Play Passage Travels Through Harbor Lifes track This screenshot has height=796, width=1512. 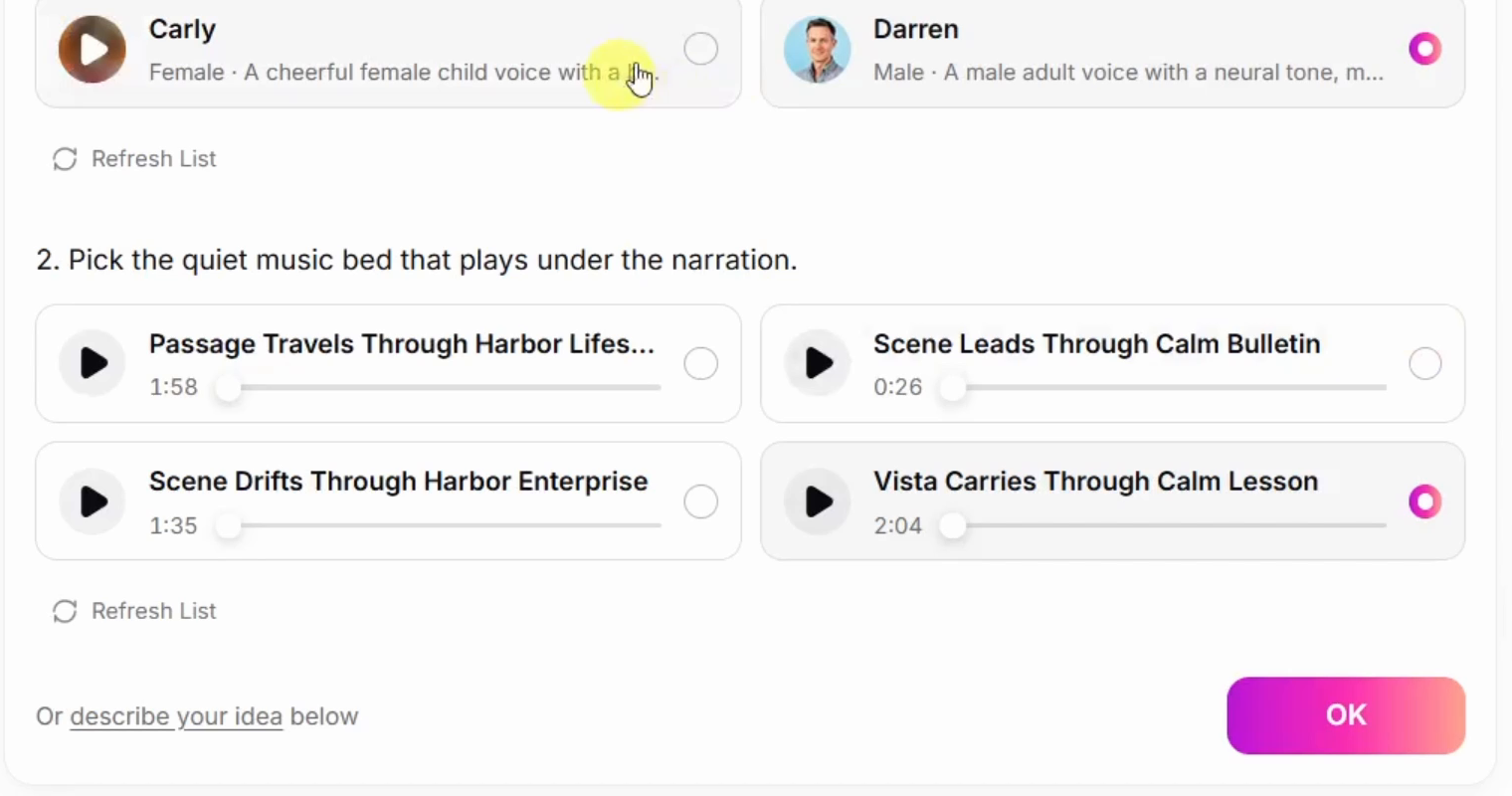tap(93, 363)
